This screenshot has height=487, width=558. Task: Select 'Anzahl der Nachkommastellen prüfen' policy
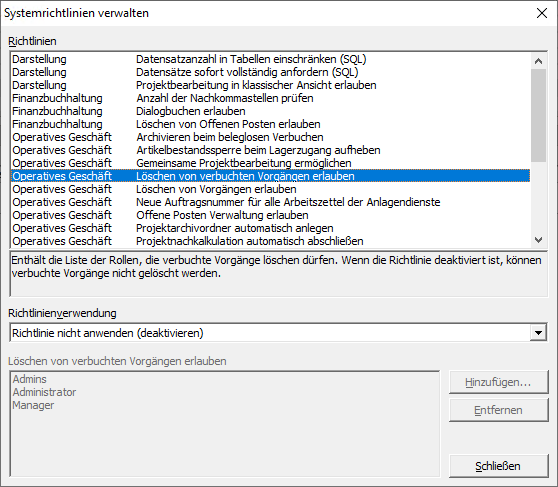pyautogui.click(x=270, y=98)
